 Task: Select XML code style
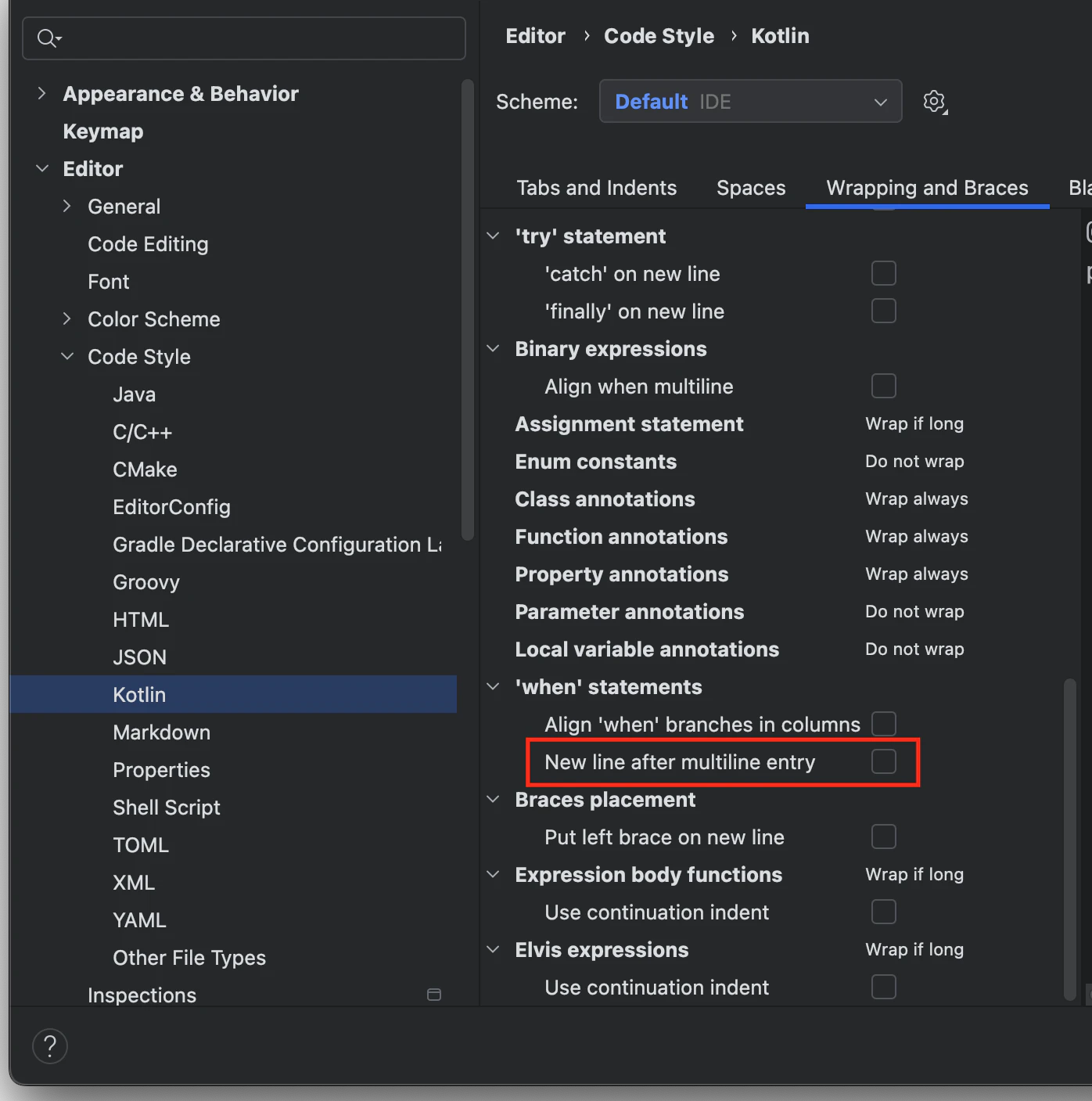tap(134, 883)
